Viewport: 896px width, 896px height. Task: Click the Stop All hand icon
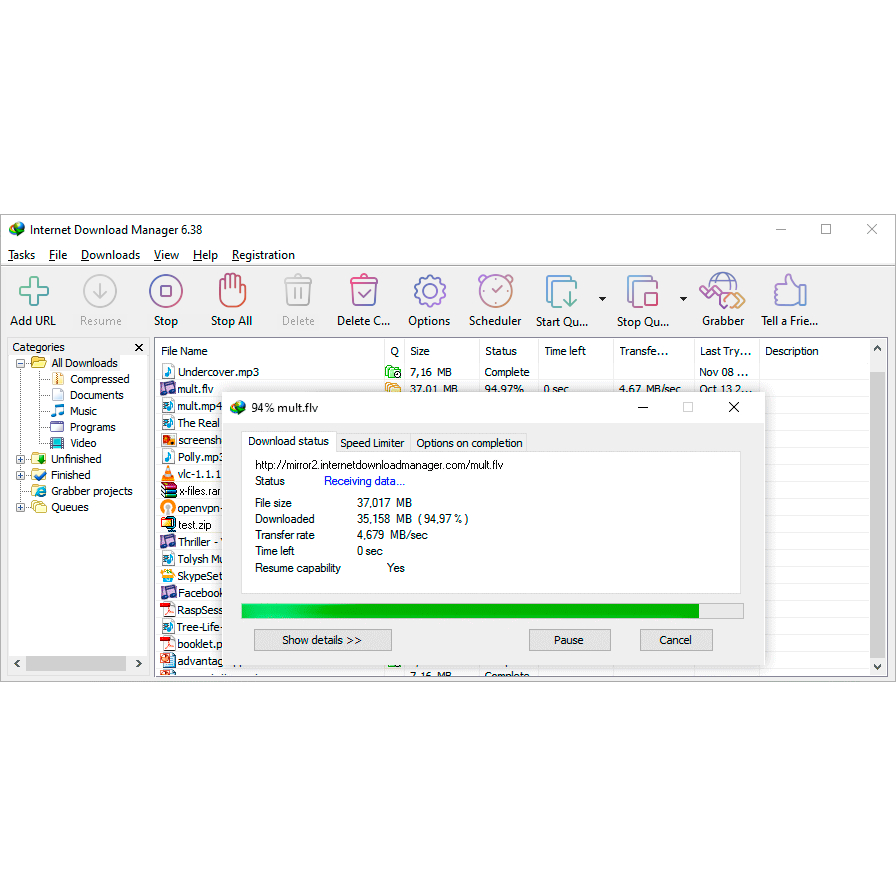click(x=231, y=290)
